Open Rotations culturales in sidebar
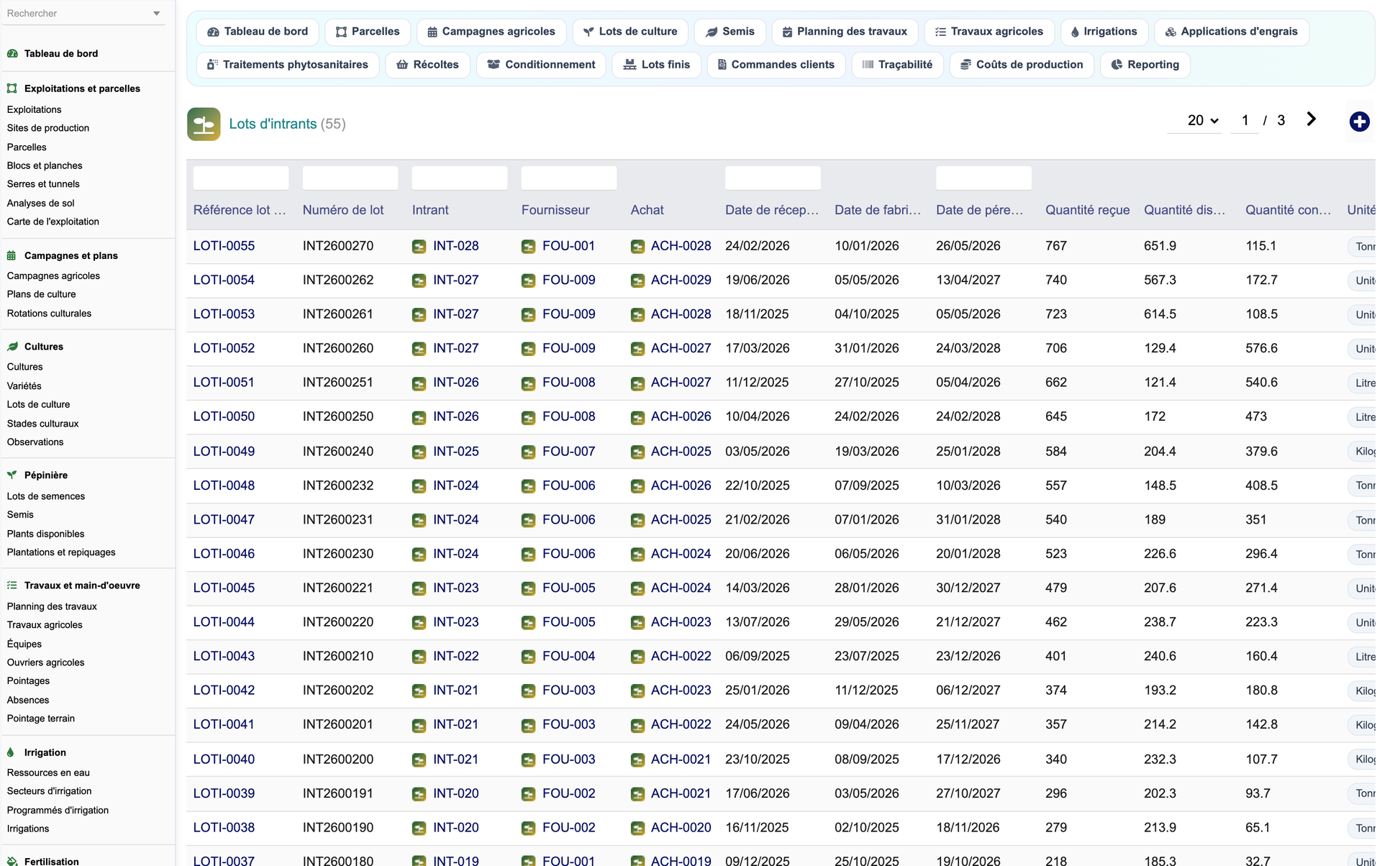 pos(49,314)
